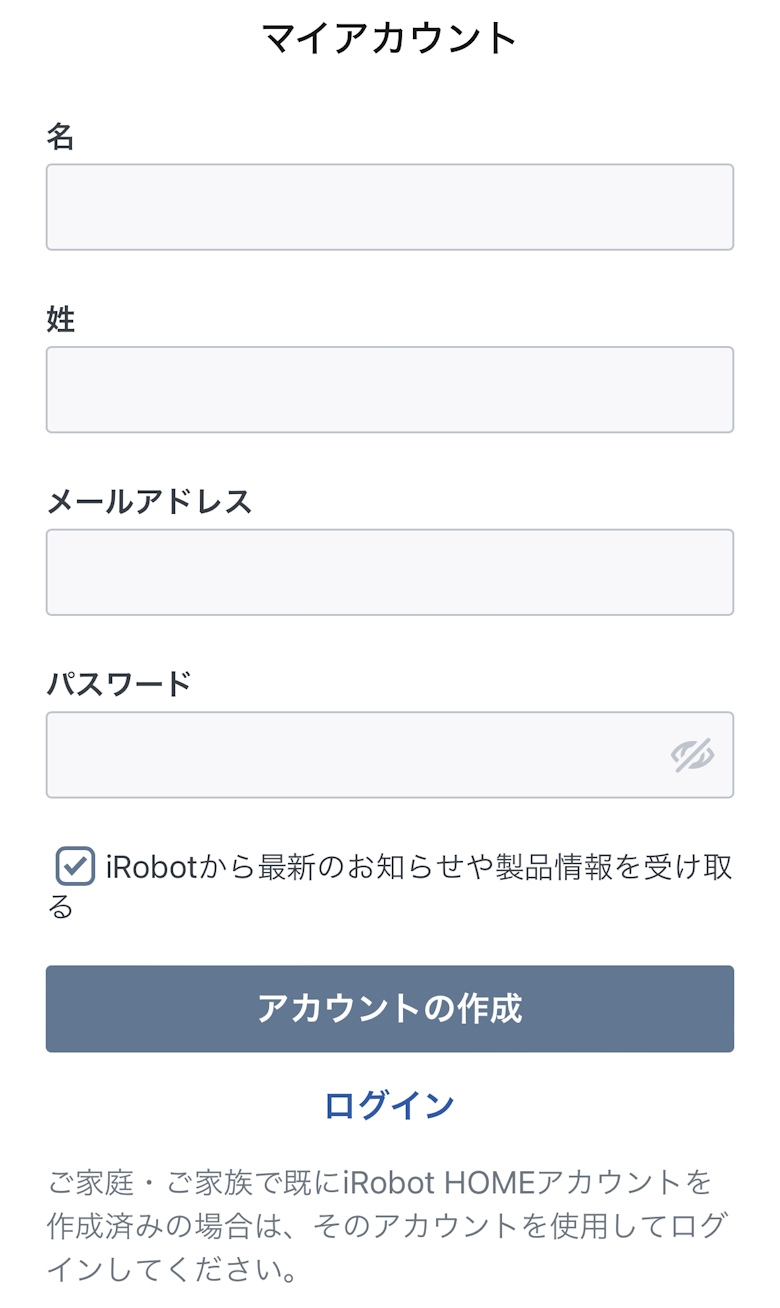Click the パスワード label text
780x1308 pixels.
click(119, 684)
